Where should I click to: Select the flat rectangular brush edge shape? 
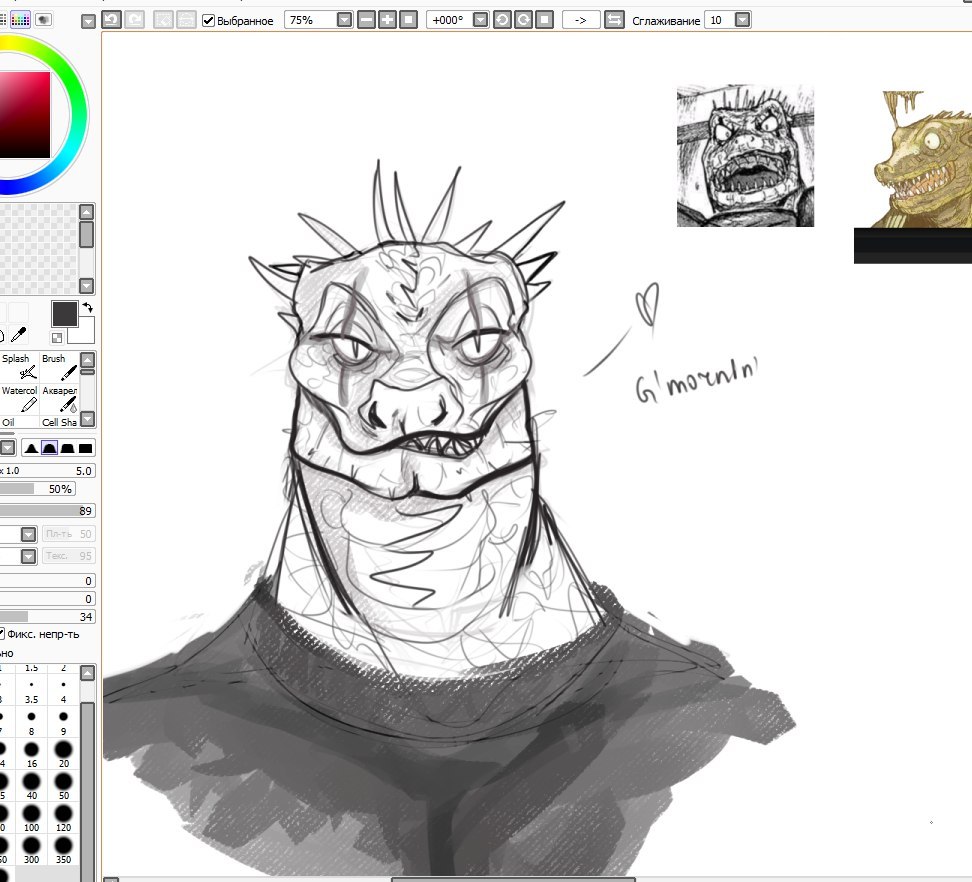86,448
